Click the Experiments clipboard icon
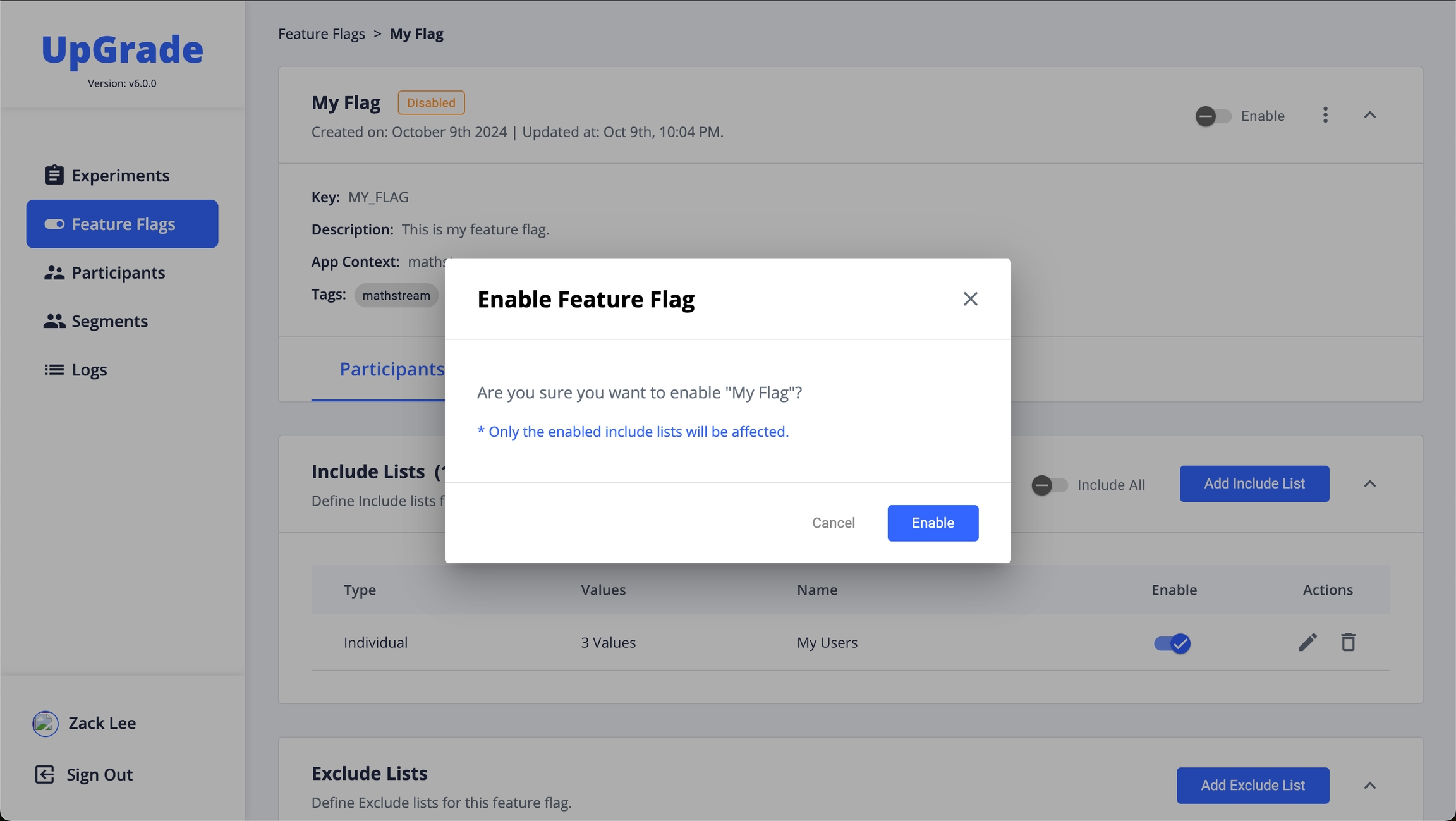The height and width of the screenshot is (821, 1456). (54, 175)
